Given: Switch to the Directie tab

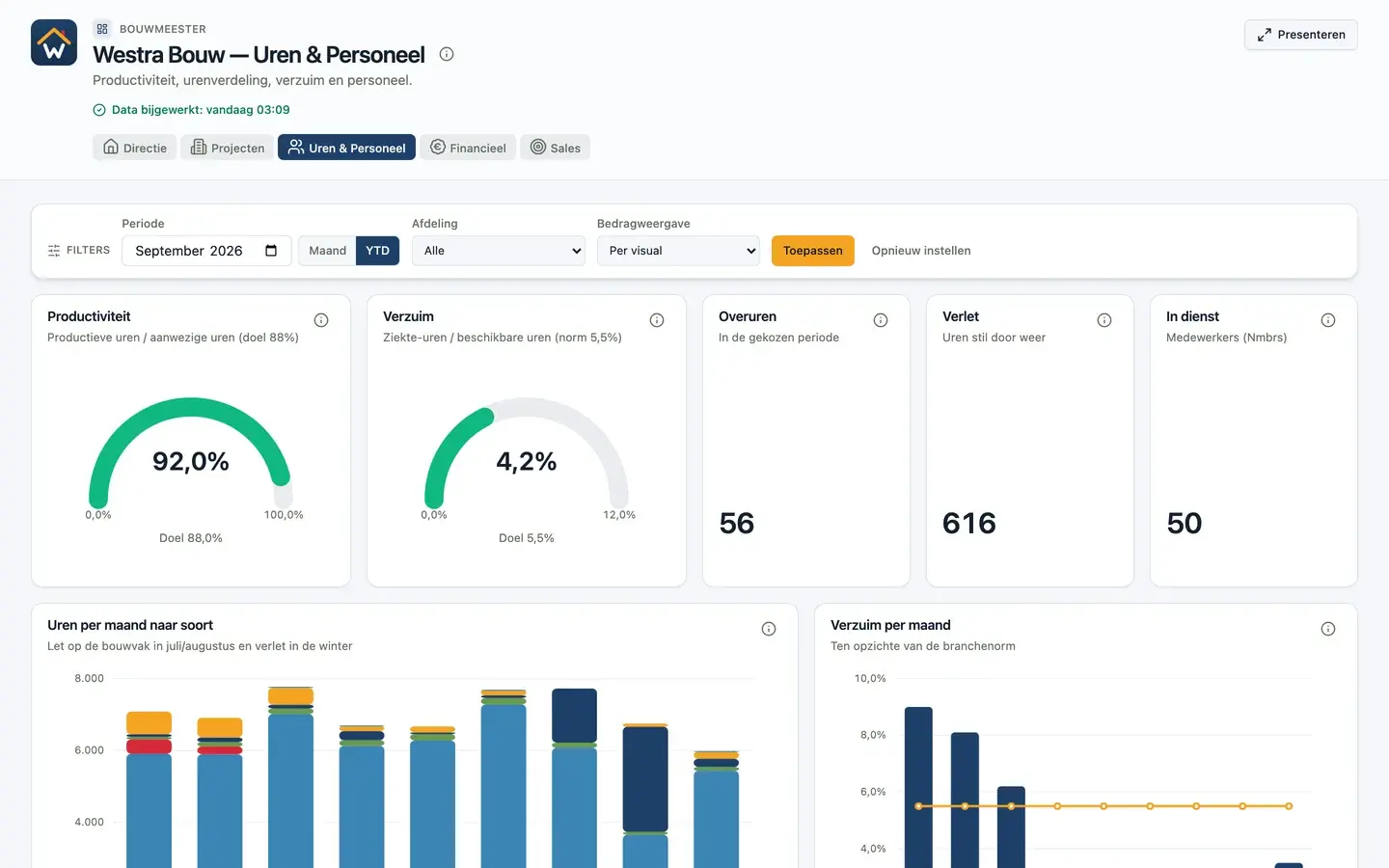Looking at the screenshot, I should pos(135,148).
